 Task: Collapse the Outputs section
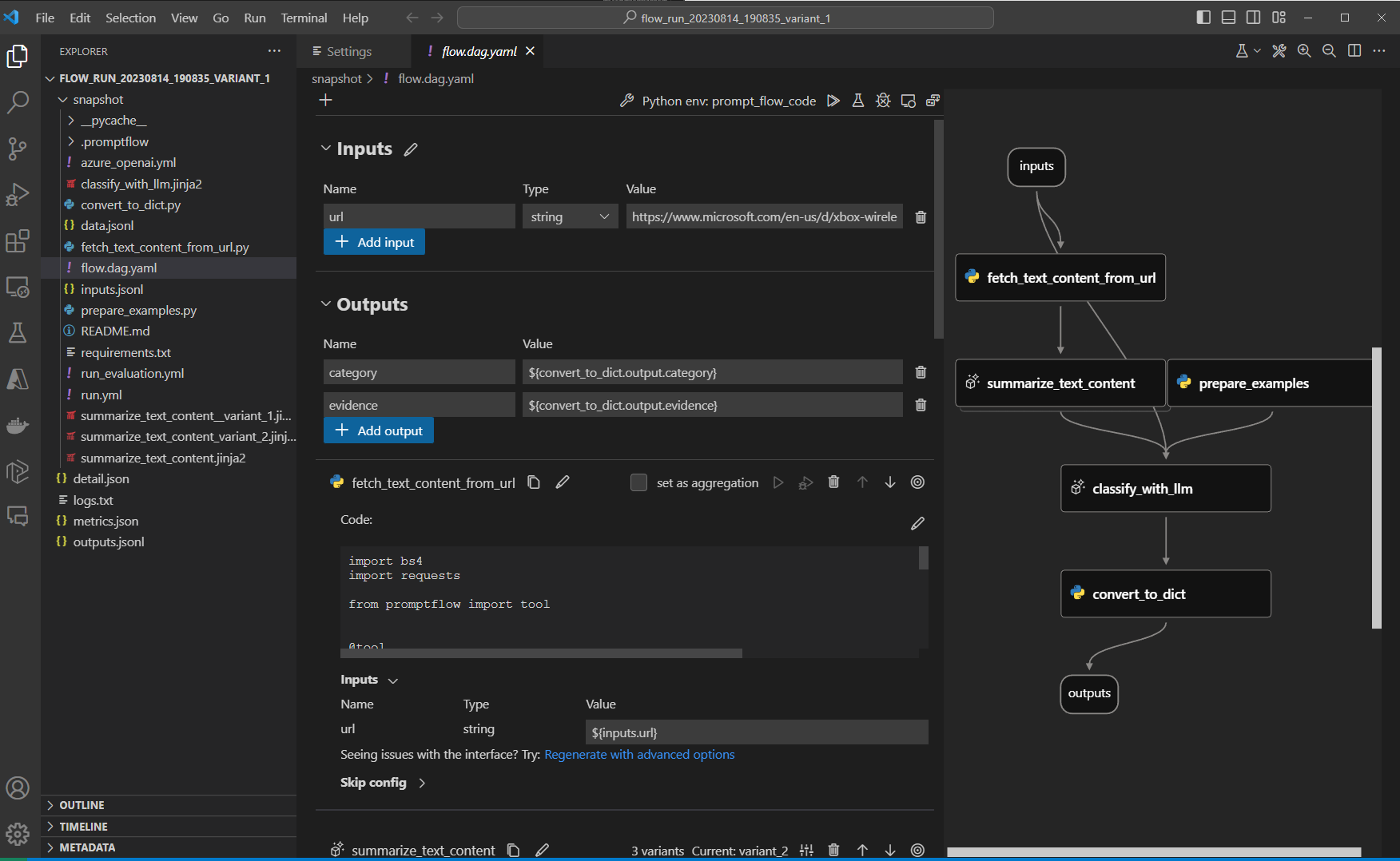click(x=326, y=304)
